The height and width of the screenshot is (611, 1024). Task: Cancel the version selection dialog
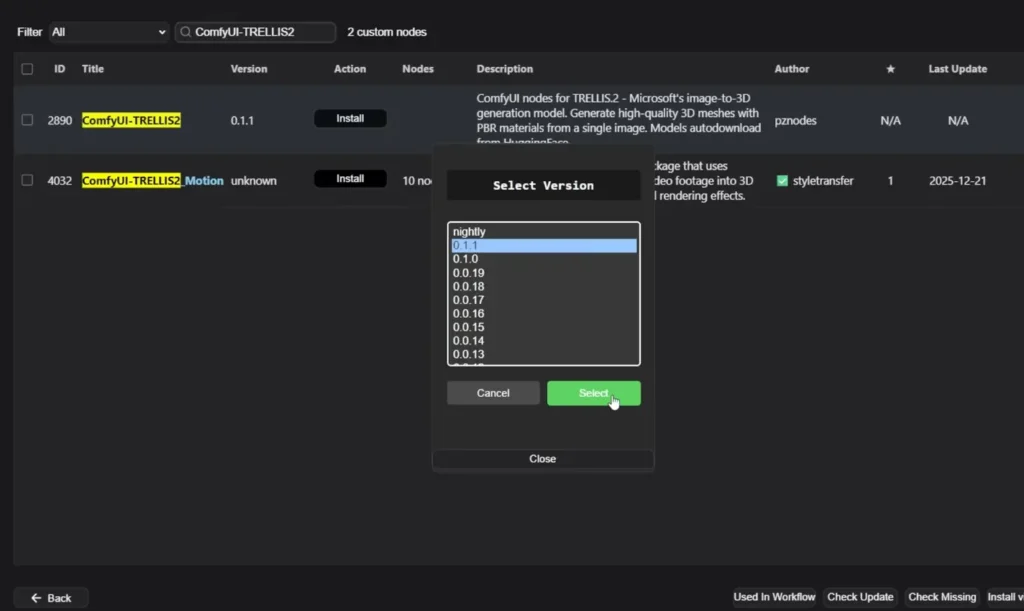coord(493,393)
